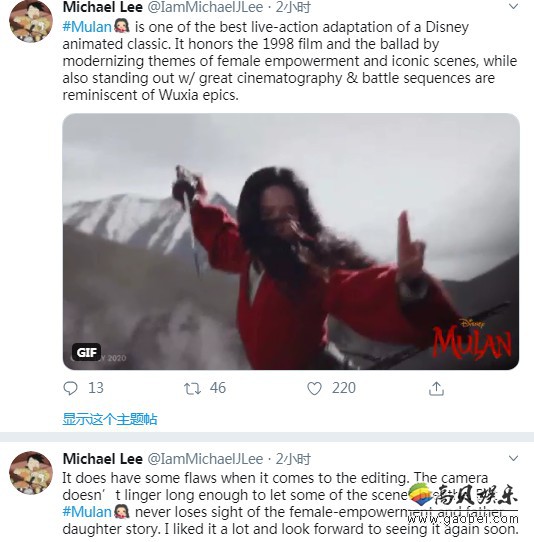Open Michael Lee avatar on second tweet
The width and height of the screenshot is (534, 542).
coord(31,473)
